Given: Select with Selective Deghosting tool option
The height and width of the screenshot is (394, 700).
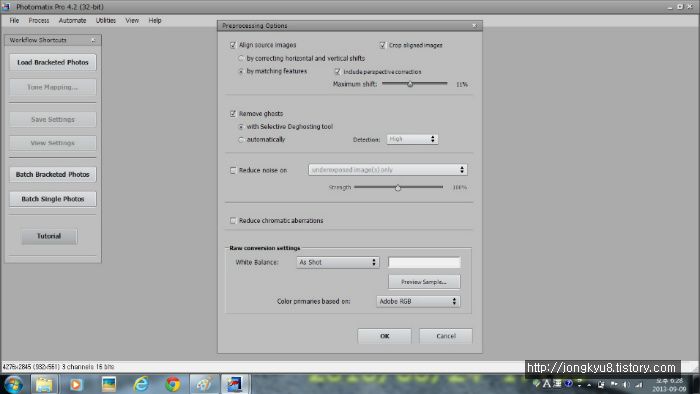Looking at the screenshot, I should 241,127.
